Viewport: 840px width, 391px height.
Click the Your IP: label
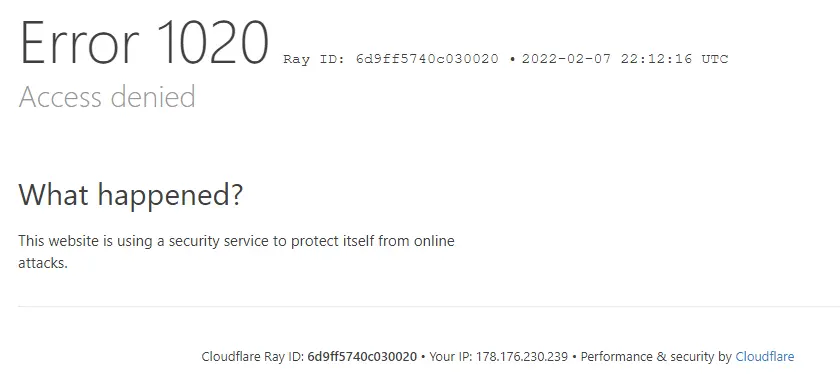(x=451, y=357)
